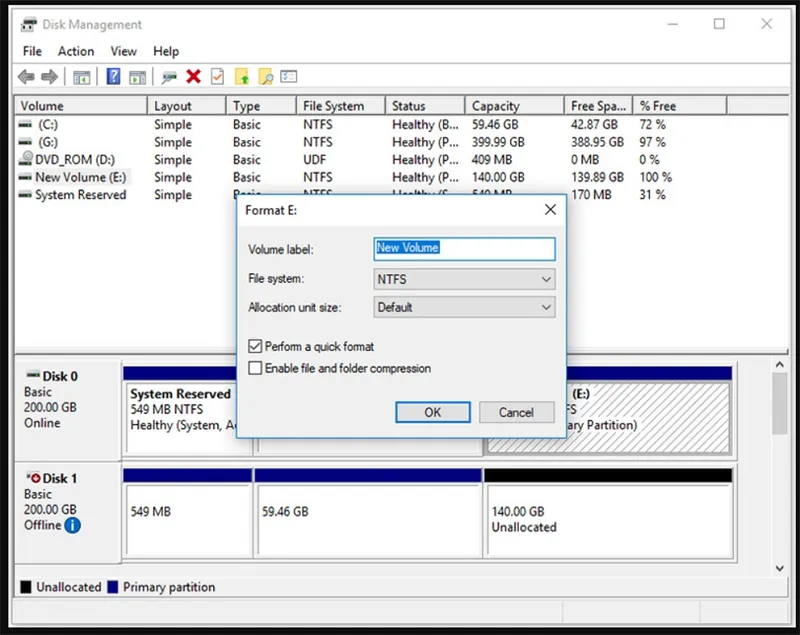Click the settings list toolbar icon
The height and width of the screenshot is (635, 800).
pyautogui.click(x=288, y=76)
